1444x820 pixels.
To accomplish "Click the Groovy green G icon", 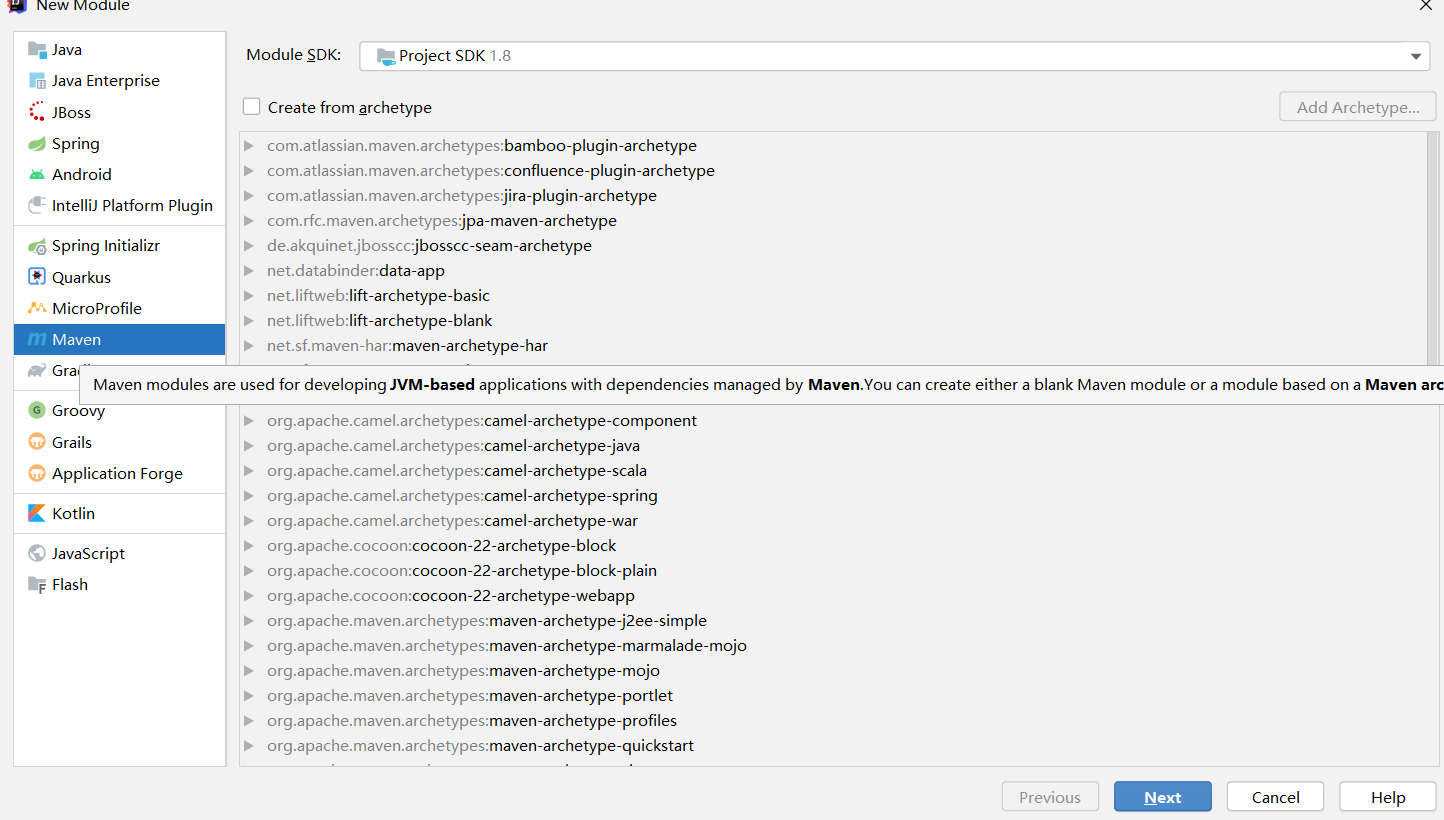I will [37, 410].
